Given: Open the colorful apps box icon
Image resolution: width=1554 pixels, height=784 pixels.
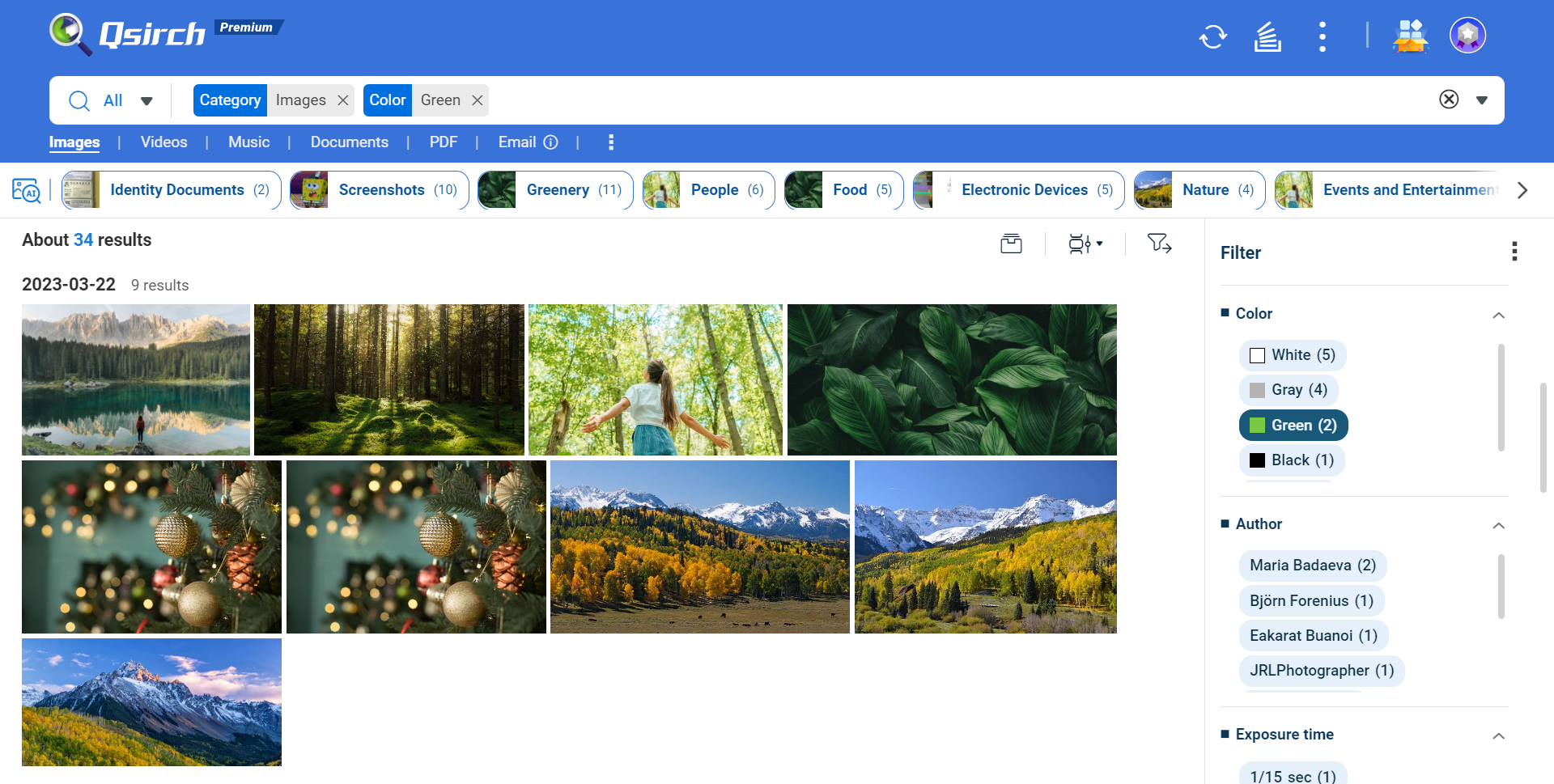Looking at the screenshot, I should click(x=1410, y=36).
